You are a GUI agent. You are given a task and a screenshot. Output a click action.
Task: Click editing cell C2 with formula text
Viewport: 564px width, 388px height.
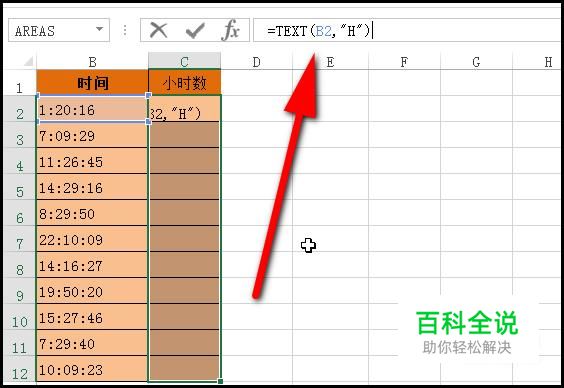pos(185,109)
